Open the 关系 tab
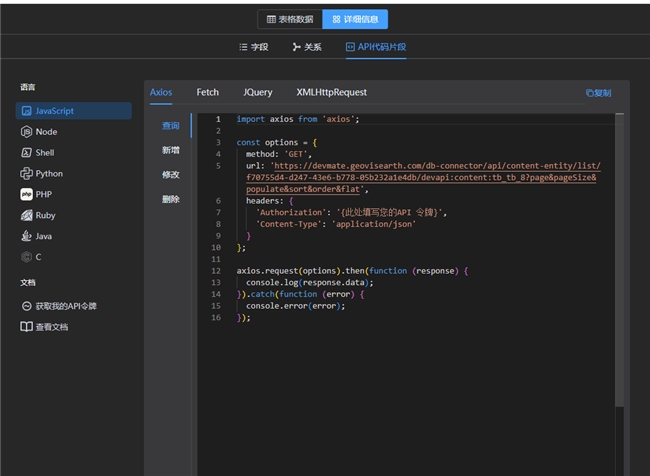This screenshot has height=476, width=650. pyautogui.click(x=307, y=47)
